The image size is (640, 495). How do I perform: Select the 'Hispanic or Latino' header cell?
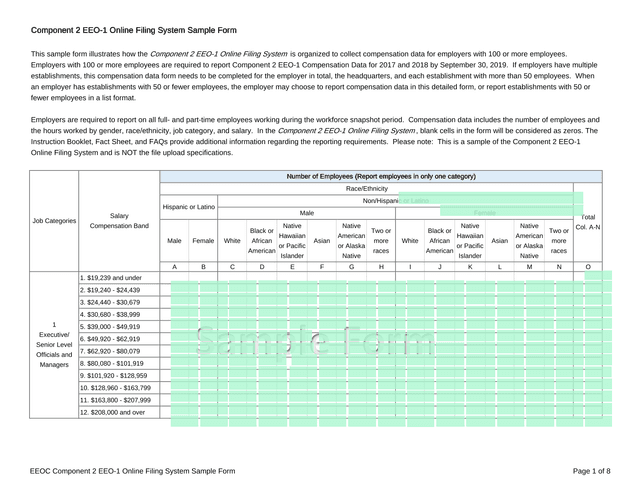(x=189, y=207)
